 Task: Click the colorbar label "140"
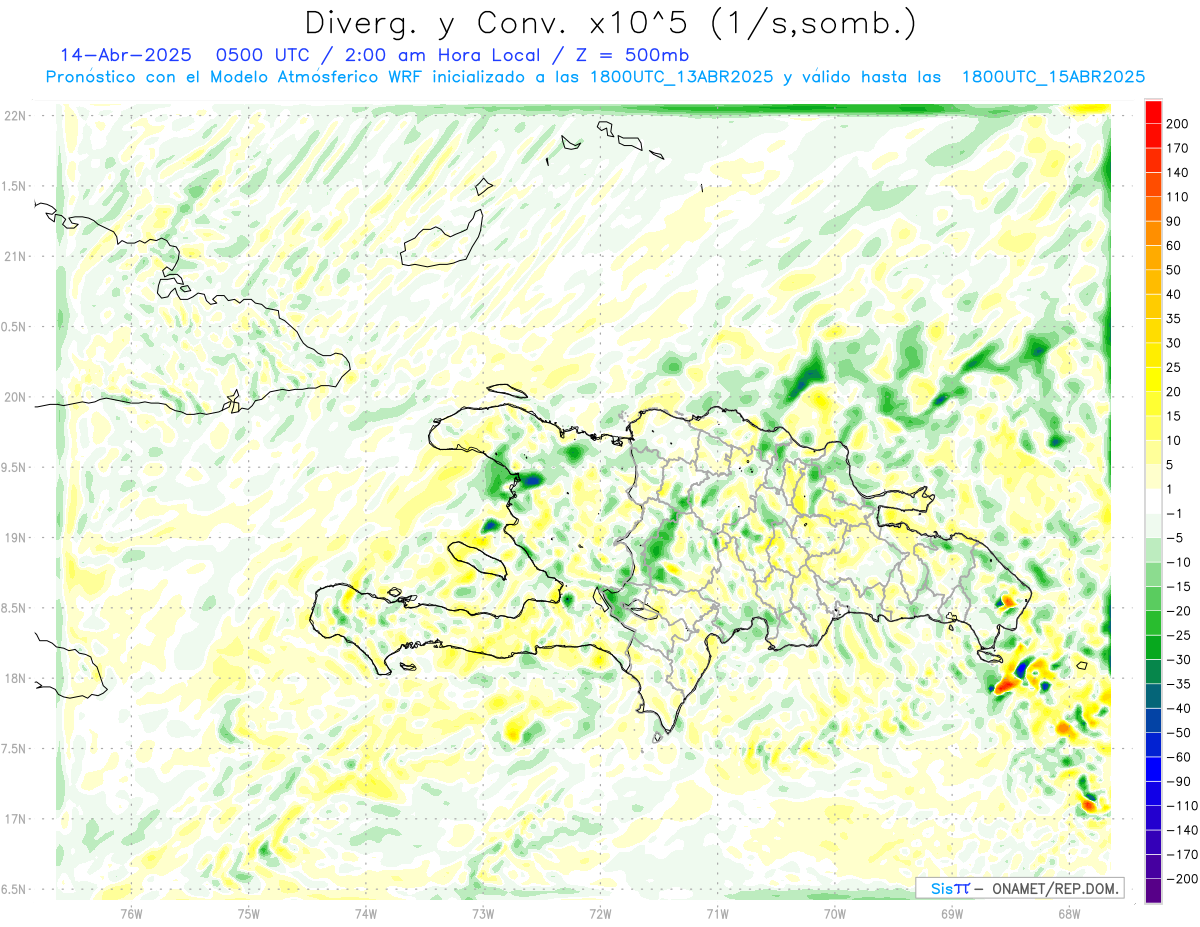click(1177, 173)
